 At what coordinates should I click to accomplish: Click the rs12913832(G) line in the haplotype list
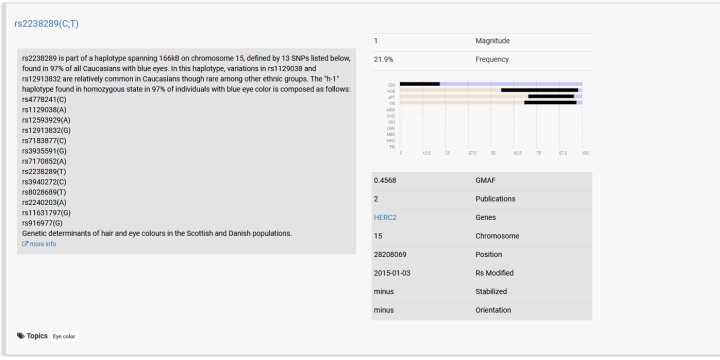coord(46,130)
